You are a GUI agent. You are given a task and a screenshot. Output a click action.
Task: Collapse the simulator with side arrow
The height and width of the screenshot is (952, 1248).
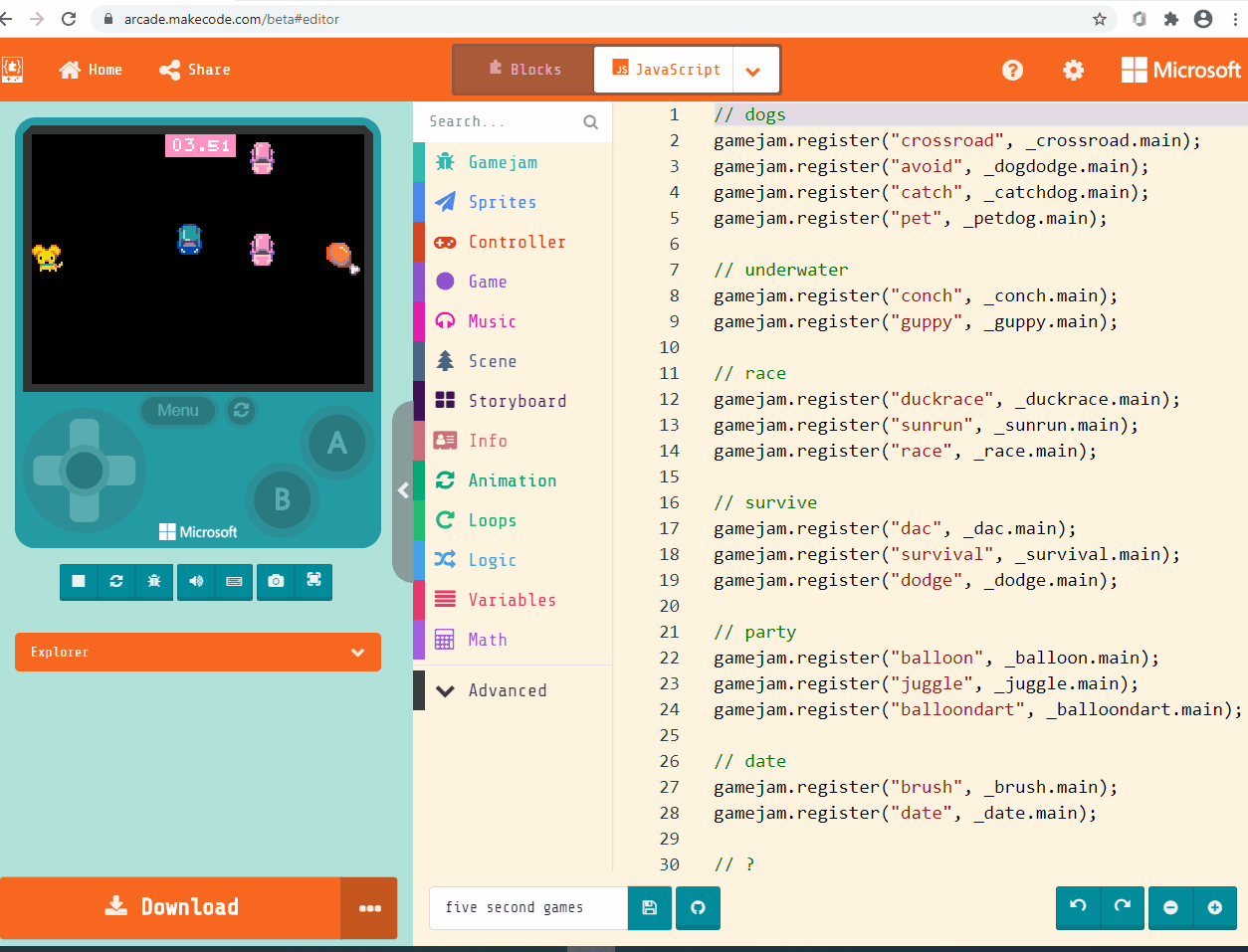(x=403, y=490)
